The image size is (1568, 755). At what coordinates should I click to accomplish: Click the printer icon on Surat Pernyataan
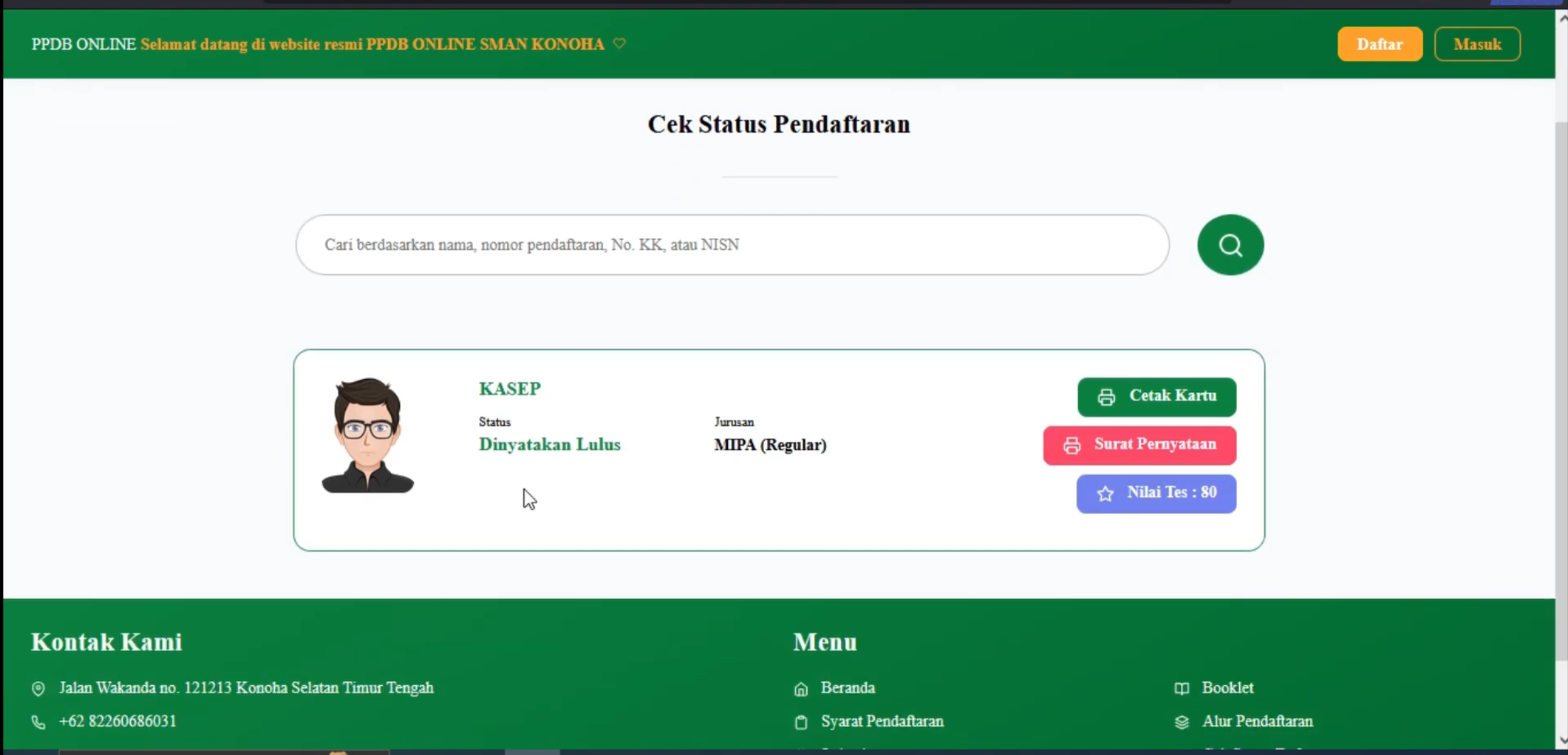tap(1071, 445)
